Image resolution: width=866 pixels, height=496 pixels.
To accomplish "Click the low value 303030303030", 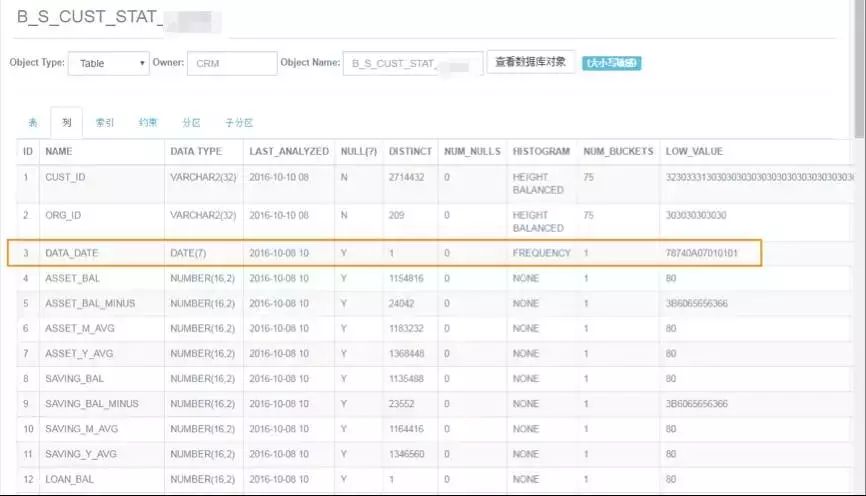I will [x=696, y=215].
